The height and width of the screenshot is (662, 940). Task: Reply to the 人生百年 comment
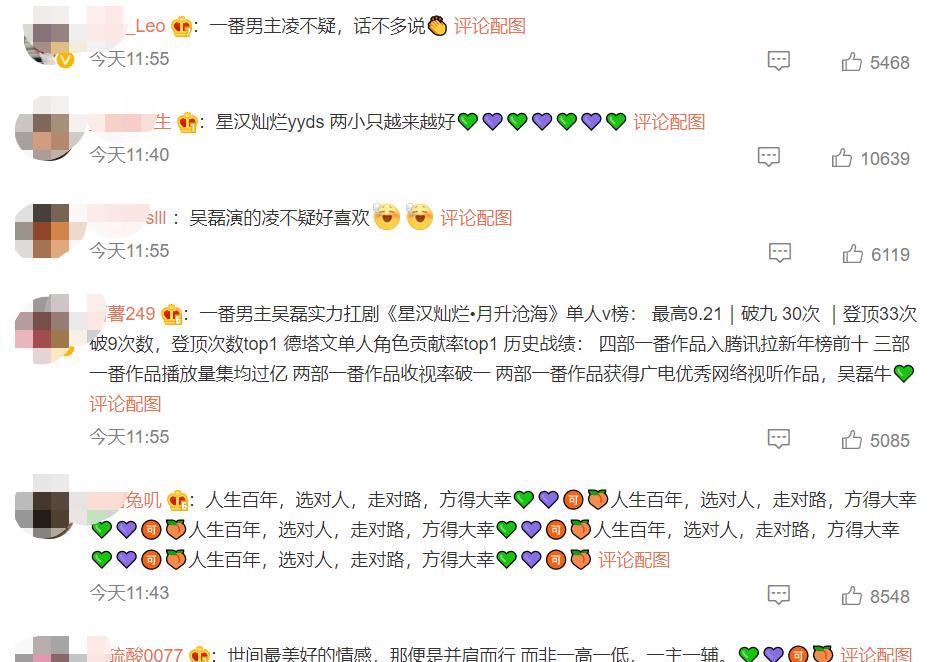[x=779, y=594]
